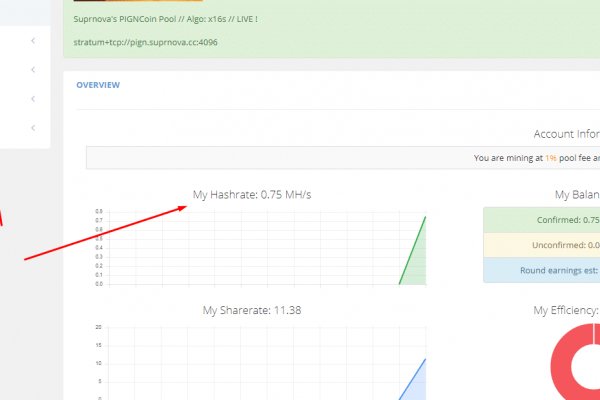Screen dimensions: 600x400
Task: Expand the fourth sidebar chevron arrow
Action: point(33,128)
